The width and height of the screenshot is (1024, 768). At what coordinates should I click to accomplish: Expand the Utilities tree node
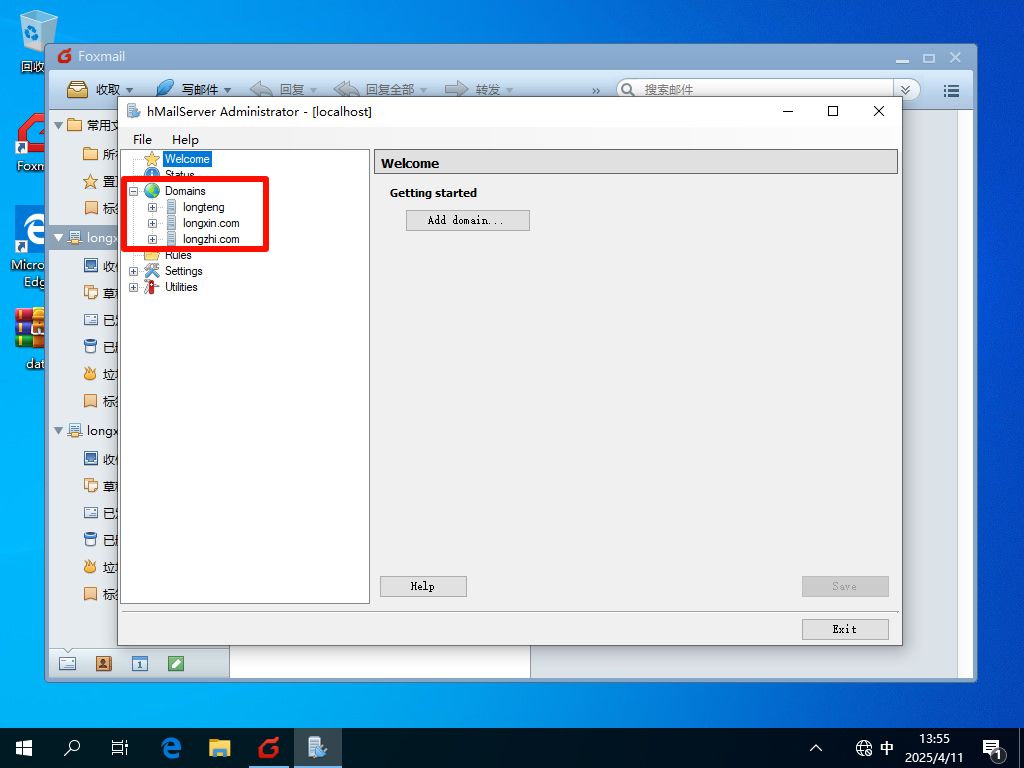(x=133, y=287)
